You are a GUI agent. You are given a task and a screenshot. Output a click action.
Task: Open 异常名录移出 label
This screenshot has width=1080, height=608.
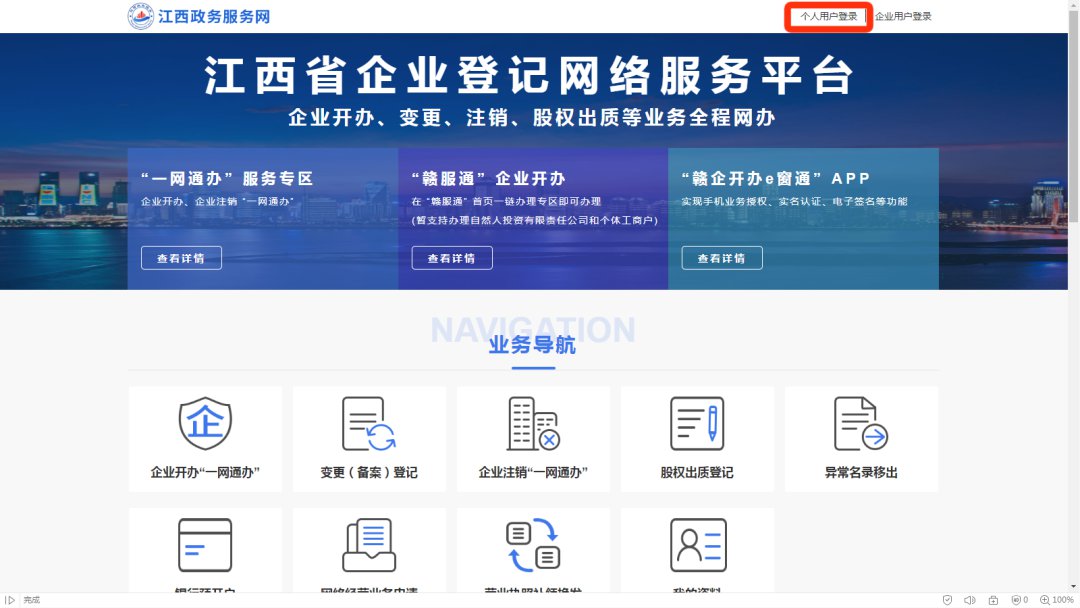(x=861, y=472)
